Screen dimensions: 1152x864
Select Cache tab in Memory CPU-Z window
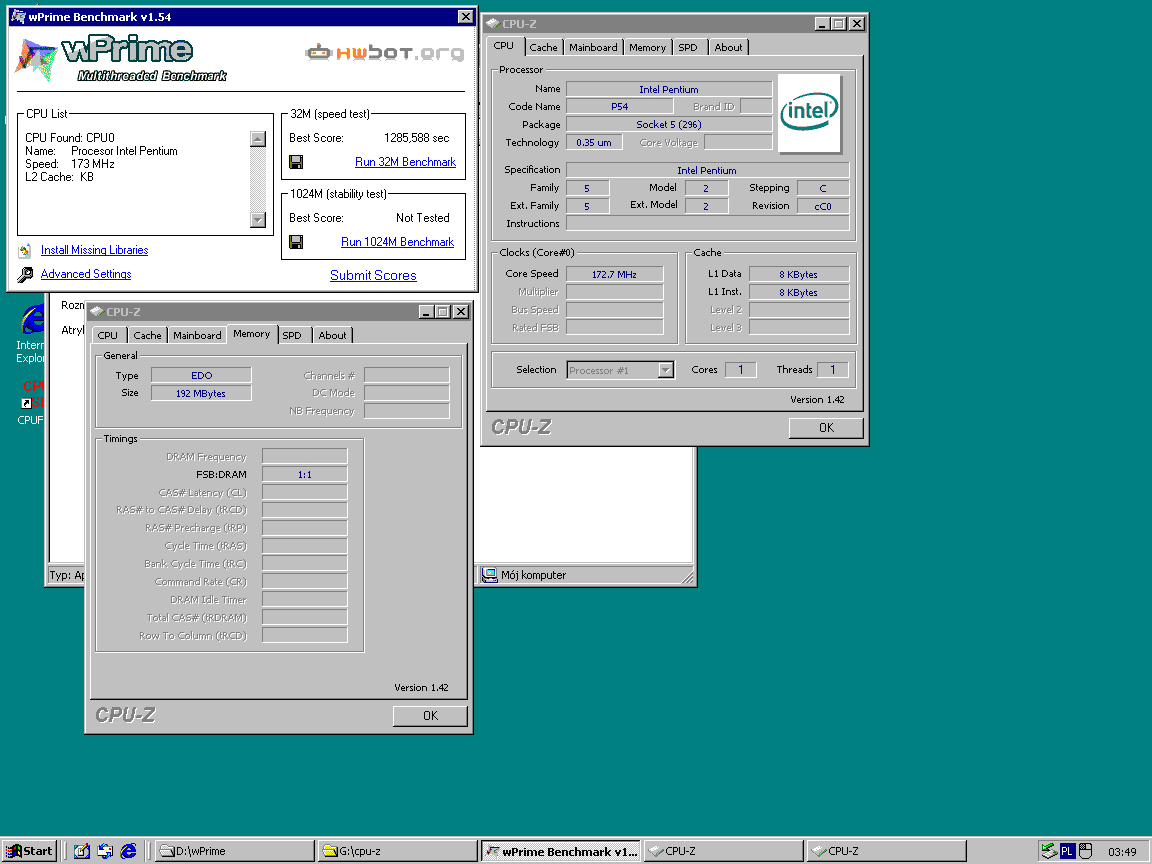click(x=148, y=335)
